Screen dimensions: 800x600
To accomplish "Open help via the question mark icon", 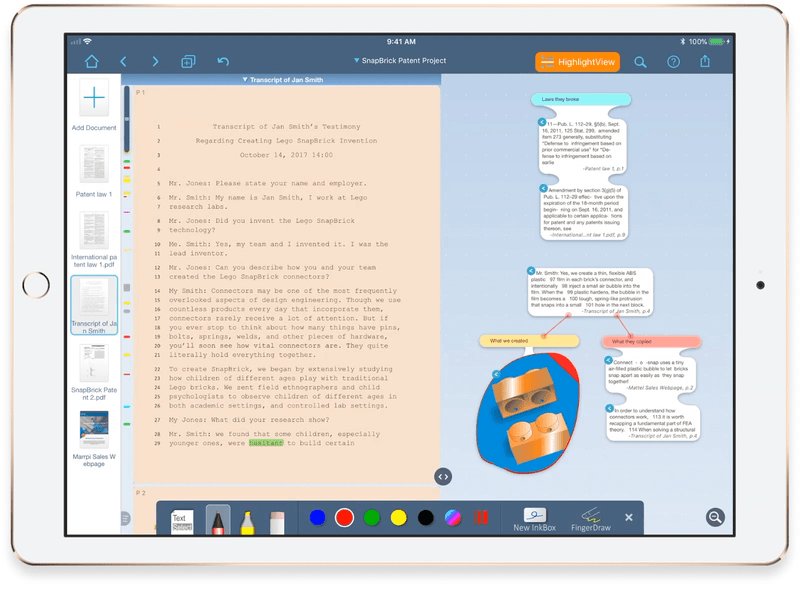I will click(x=673, y=62).
